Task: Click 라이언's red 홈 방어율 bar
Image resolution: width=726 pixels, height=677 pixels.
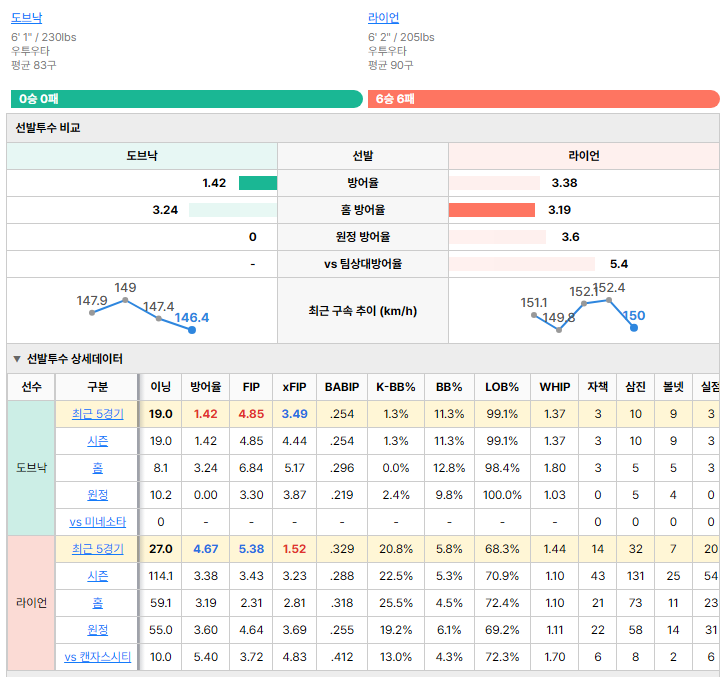Action: 492,210
